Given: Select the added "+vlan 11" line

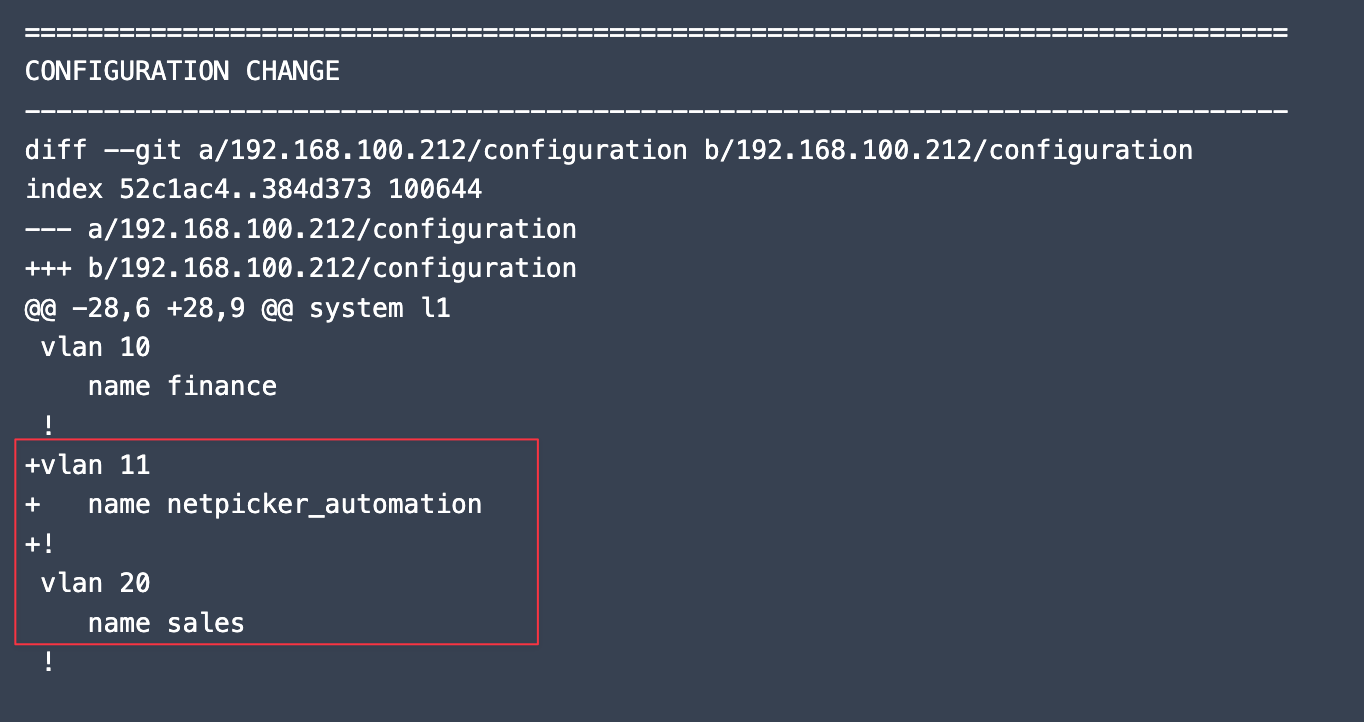Looking at the screenshot, I should 88,465.
